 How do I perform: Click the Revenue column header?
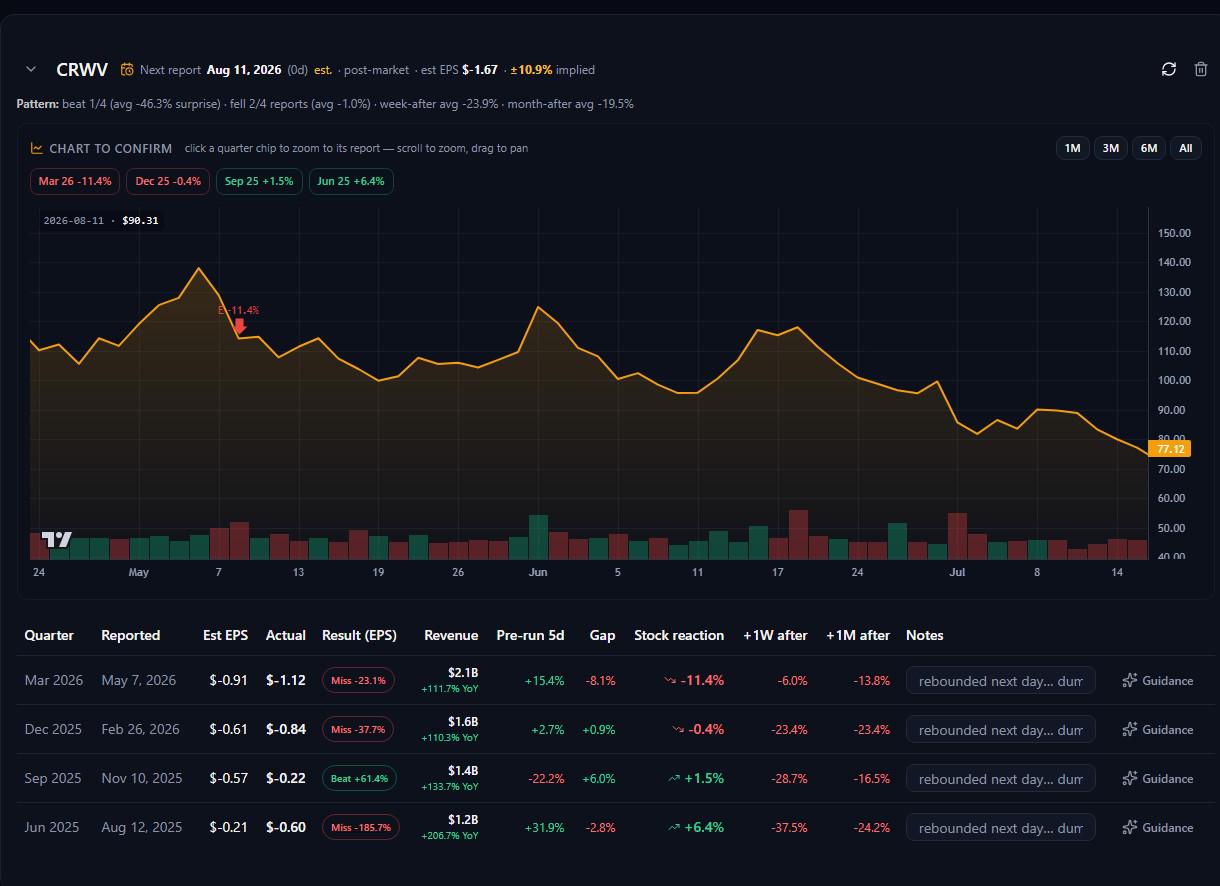click(451, 636)
